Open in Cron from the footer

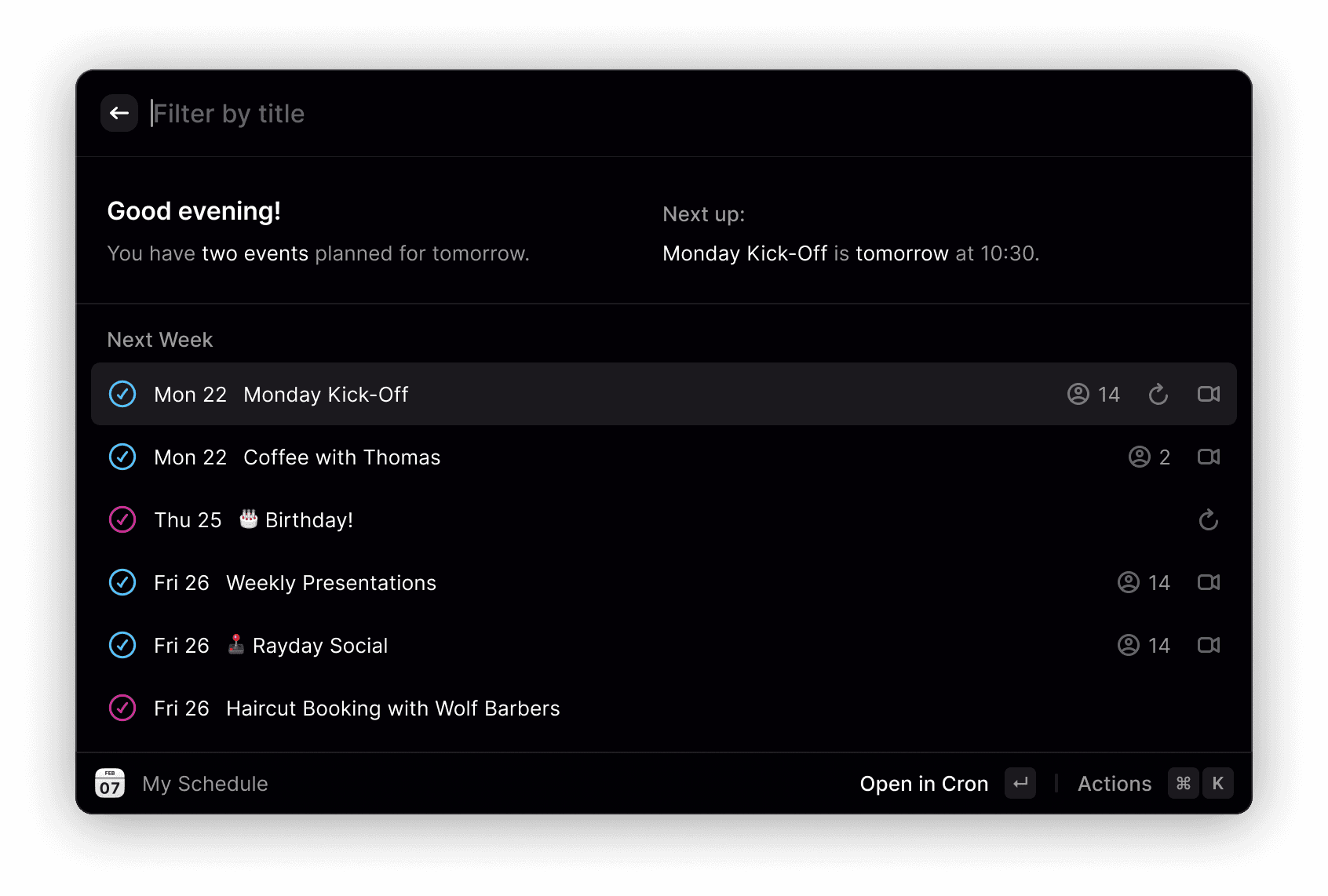[924, 783]
